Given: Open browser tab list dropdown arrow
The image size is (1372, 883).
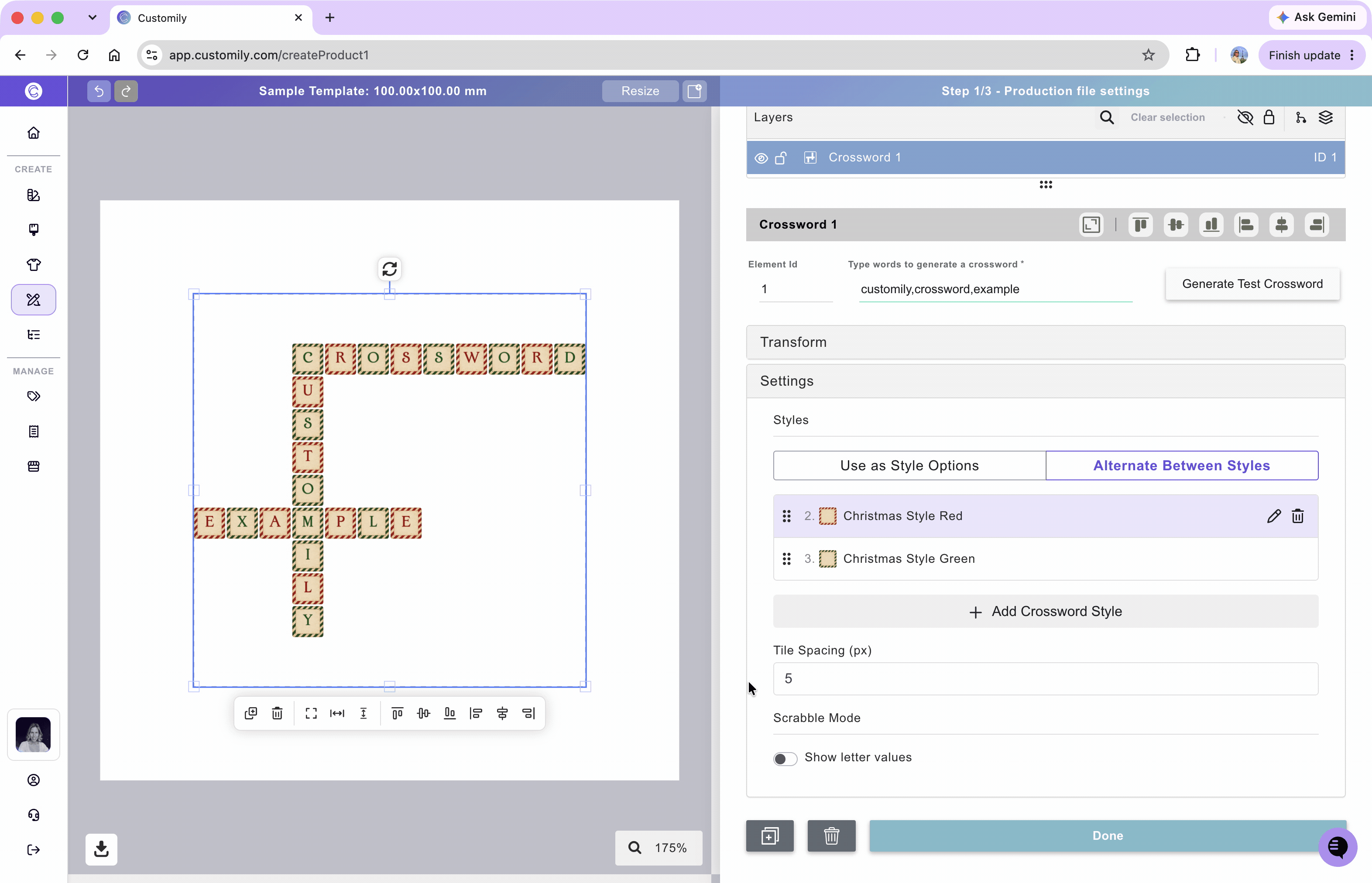Looking at the screenshot, I should pos(92,17).
